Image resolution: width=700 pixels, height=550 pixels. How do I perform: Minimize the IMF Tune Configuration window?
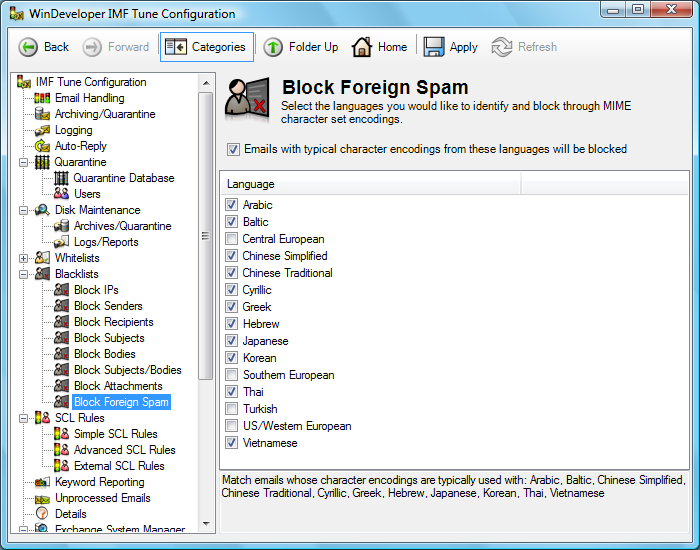point(613,9)
